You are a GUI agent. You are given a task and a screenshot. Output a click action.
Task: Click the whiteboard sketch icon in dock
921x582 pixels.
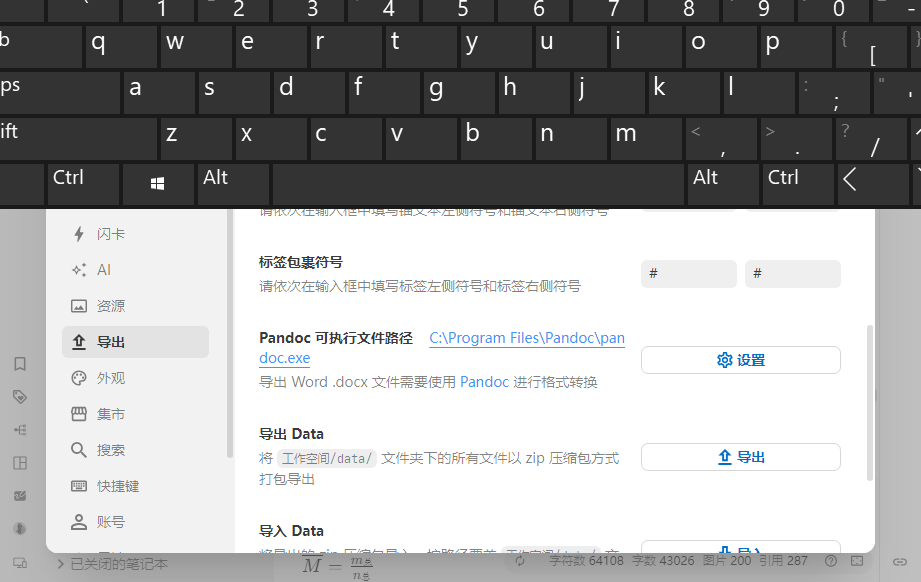(20, 496)
